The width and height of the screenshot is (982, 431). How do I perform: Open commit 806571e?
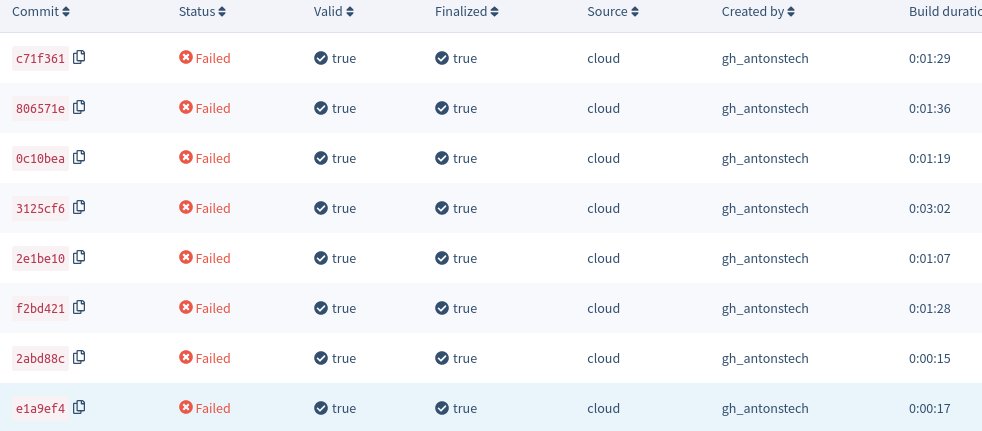pyautogui.click(x=40, y=108)
